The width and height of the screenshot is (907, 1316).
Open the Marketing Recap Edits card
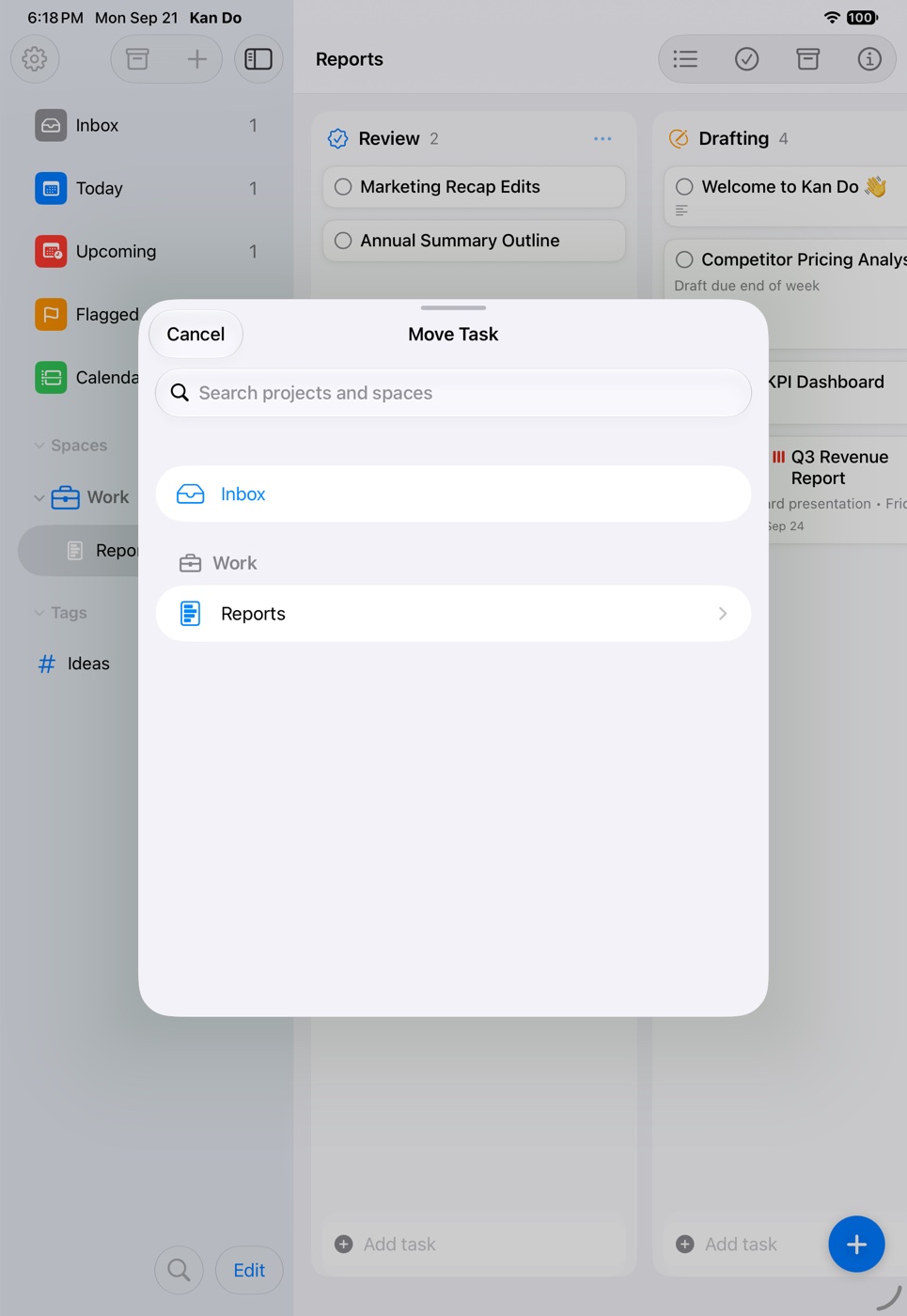(x=474, y=187)
